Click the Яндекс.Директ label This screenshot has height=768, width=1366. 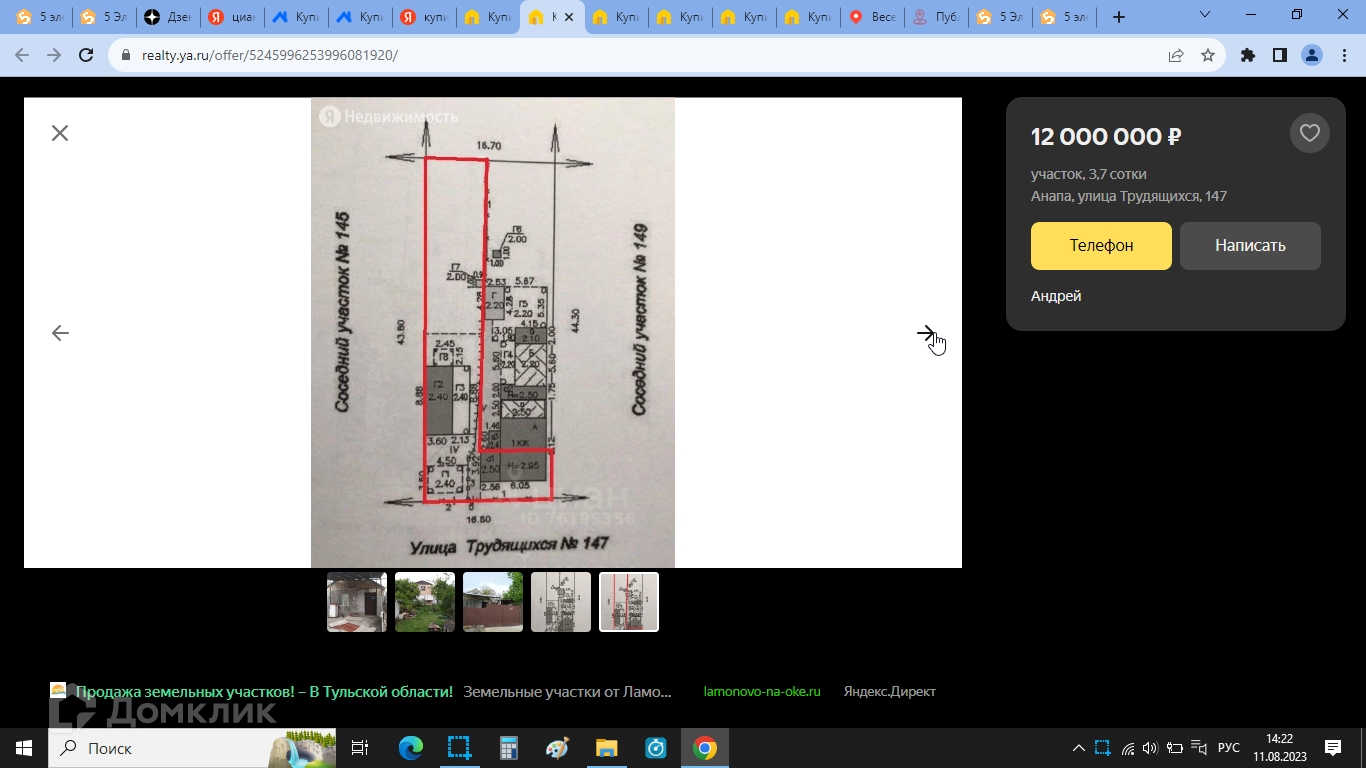[x=890, y=691]
